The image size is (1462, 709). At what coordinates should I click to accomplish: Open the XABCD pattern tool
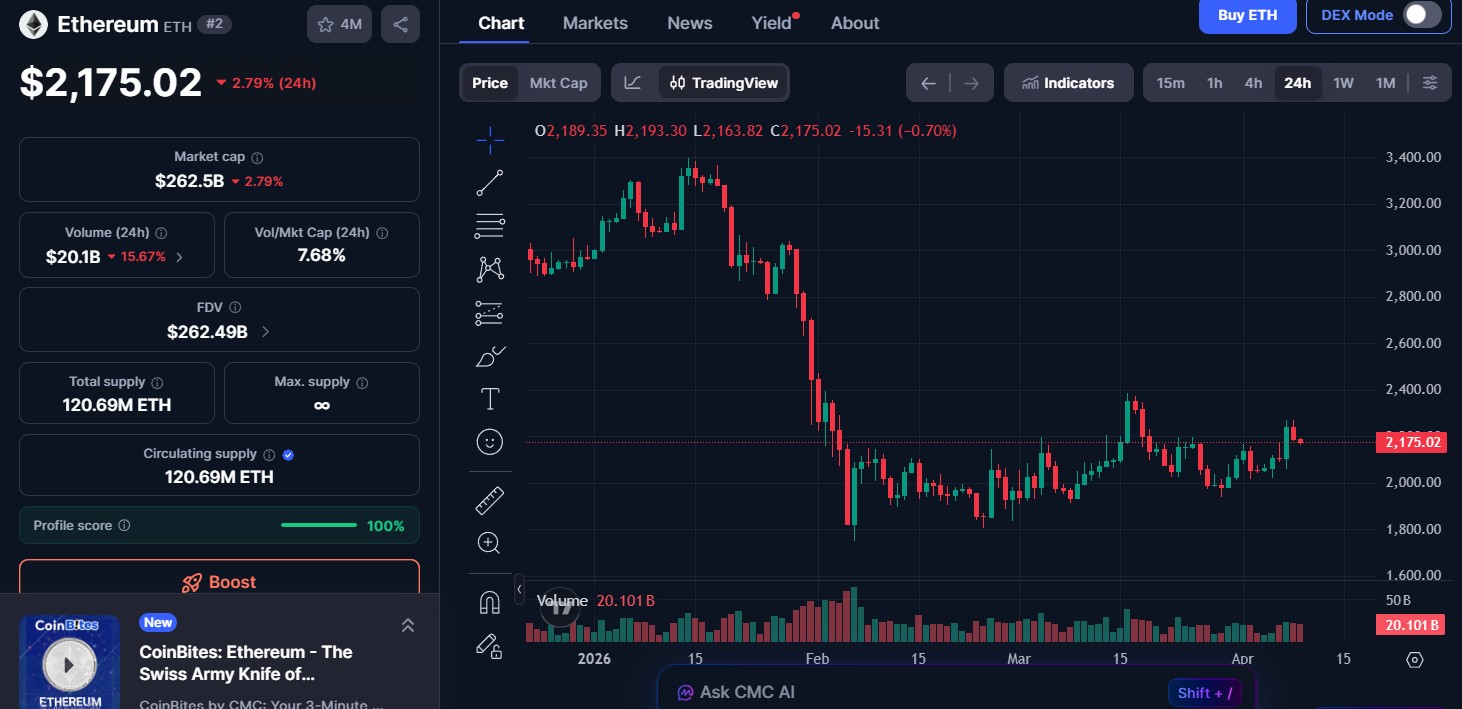[489, 269]
